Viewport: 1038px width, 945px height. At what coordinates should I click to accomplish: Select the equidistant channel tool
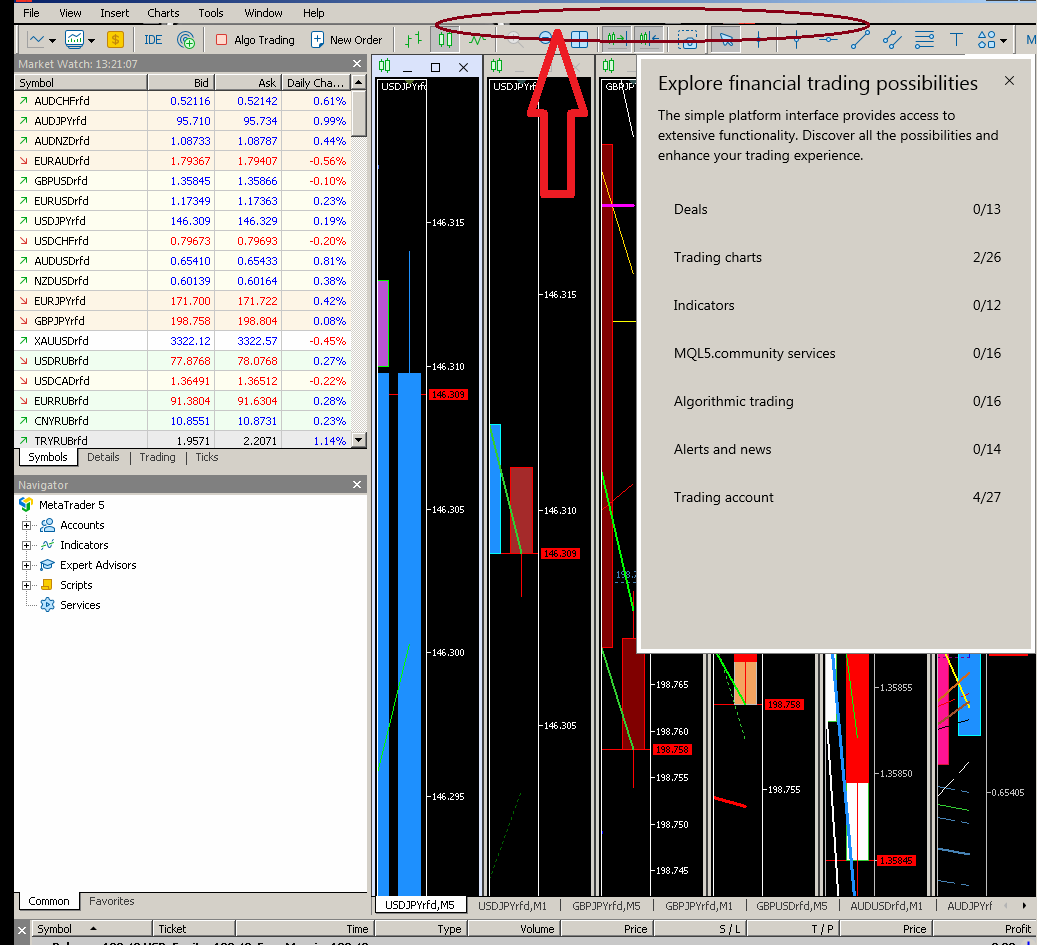click(x=892, y=40)
